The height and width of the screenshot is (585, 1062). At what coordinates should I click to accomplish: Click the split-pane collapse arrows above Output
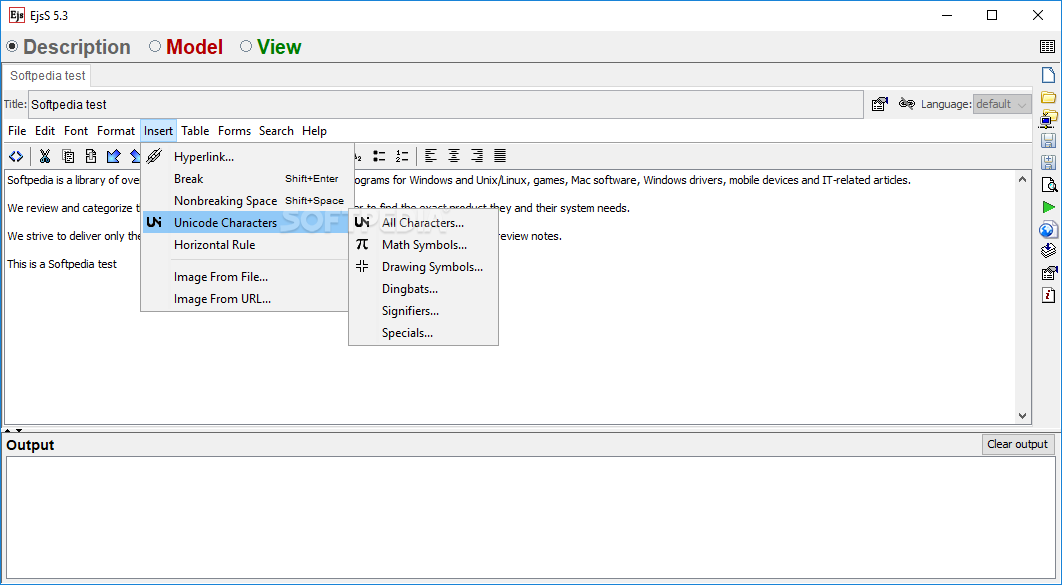[x=14, y=431]
